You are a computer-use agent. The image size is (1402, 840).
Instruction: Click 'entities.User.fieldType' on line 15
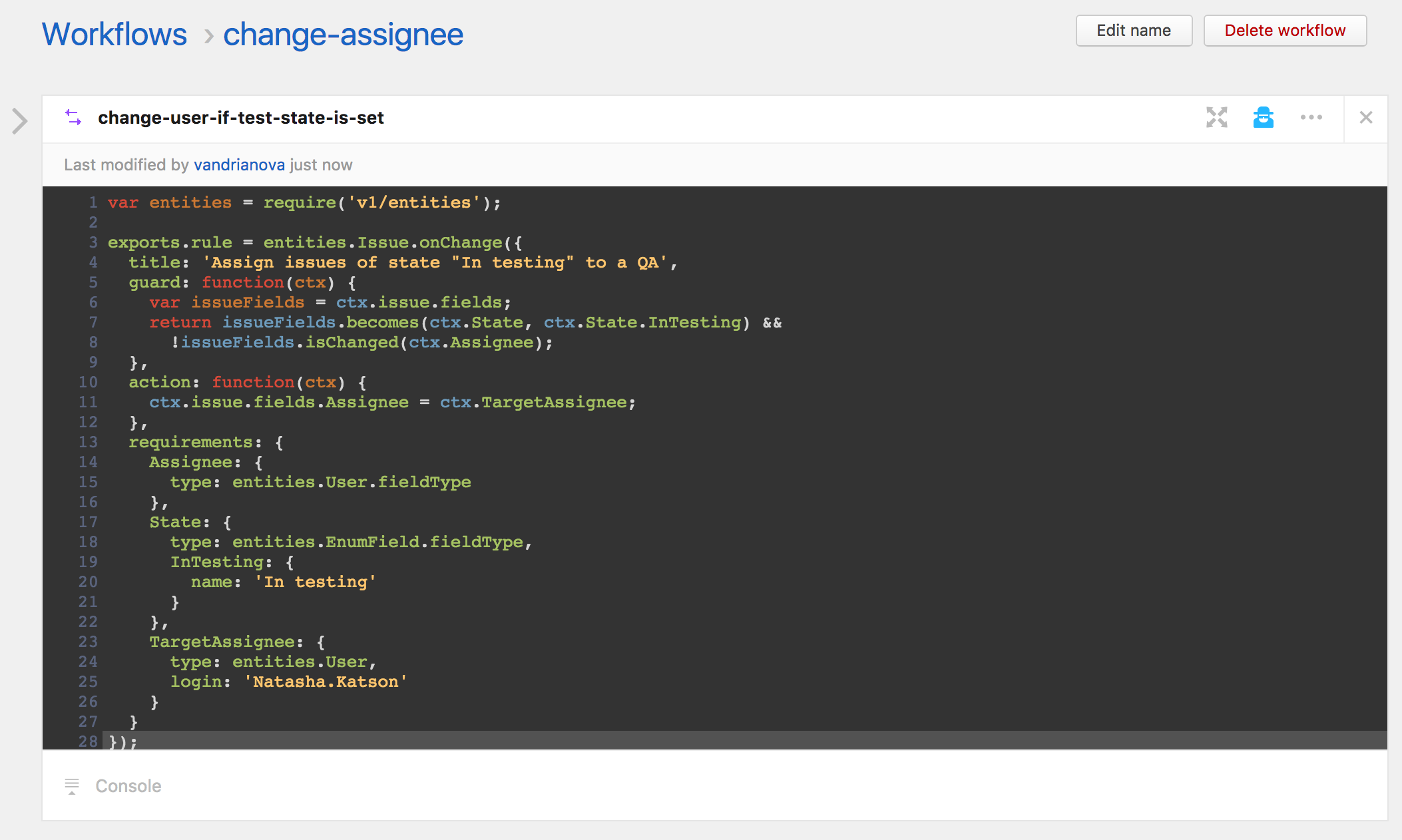351,482
